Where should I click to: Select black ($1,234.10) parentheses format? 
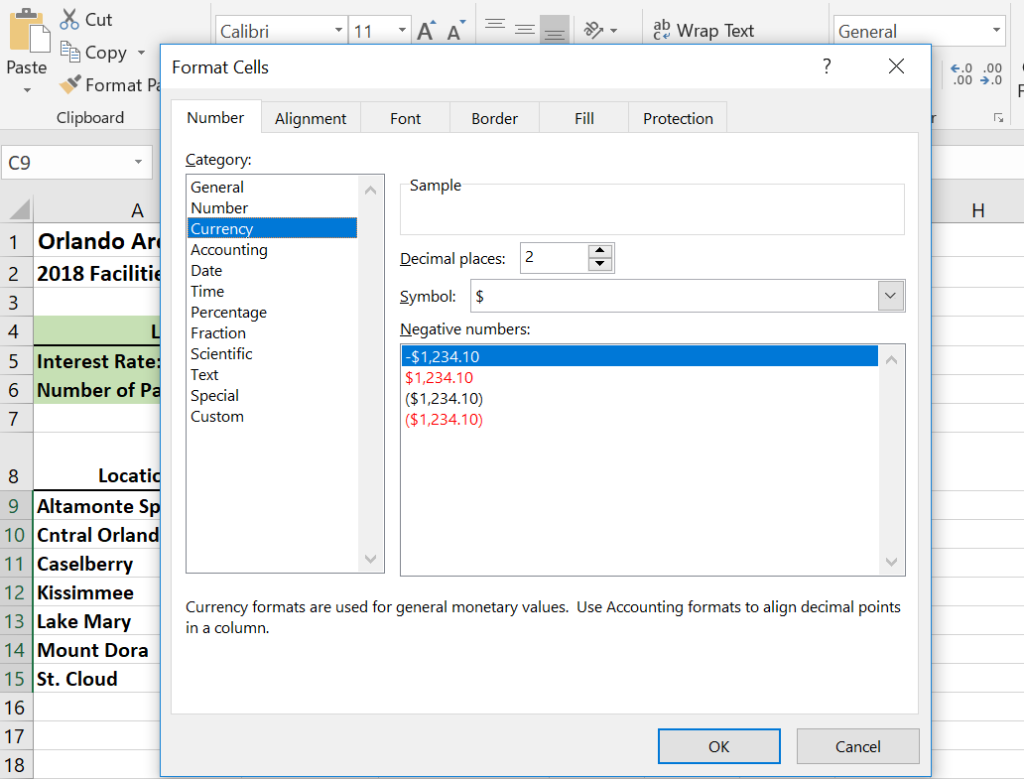click(640, 398)
